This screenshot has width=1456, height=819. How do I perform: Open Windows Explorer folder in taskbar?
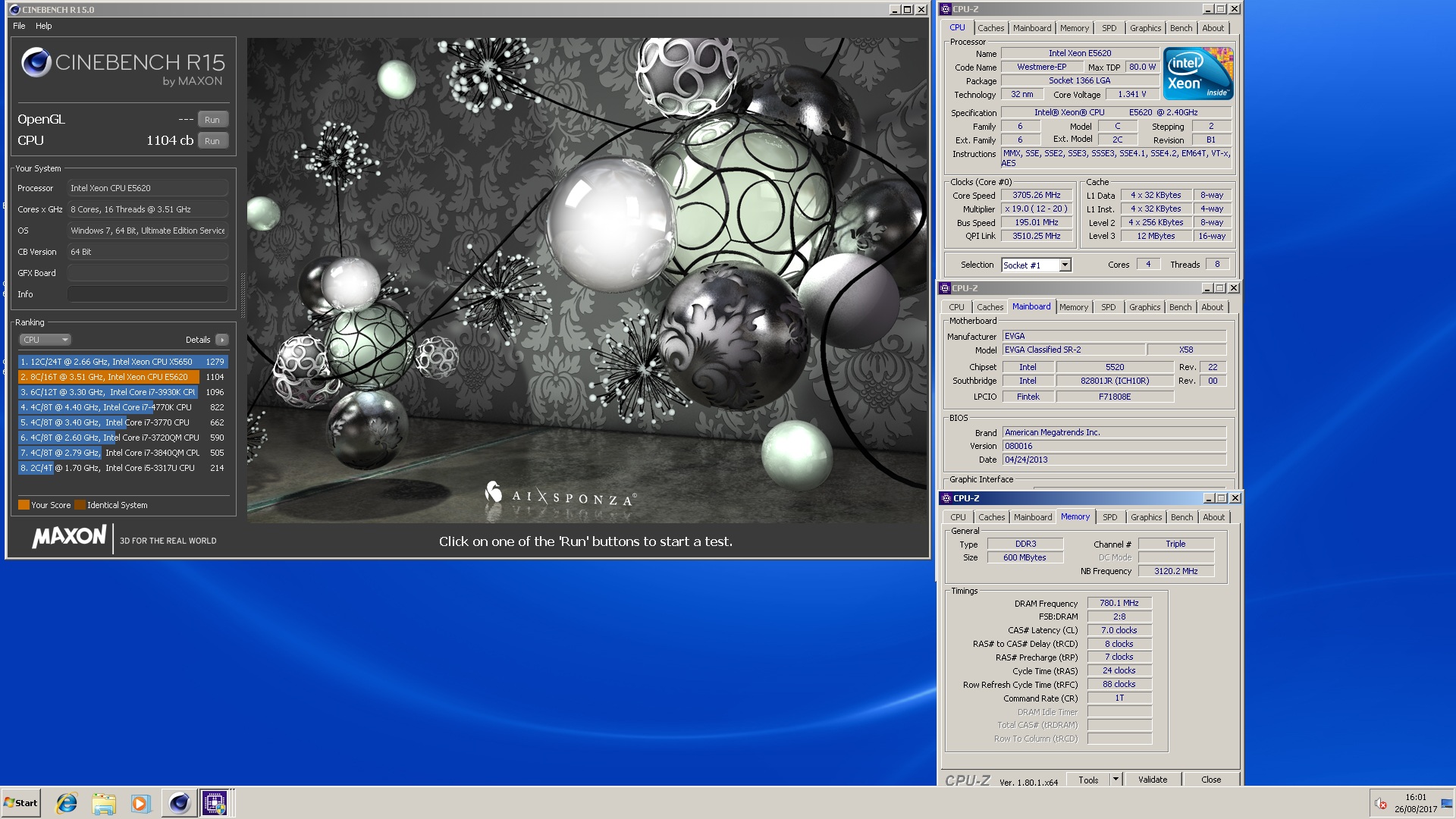click(x=104, y=802)
